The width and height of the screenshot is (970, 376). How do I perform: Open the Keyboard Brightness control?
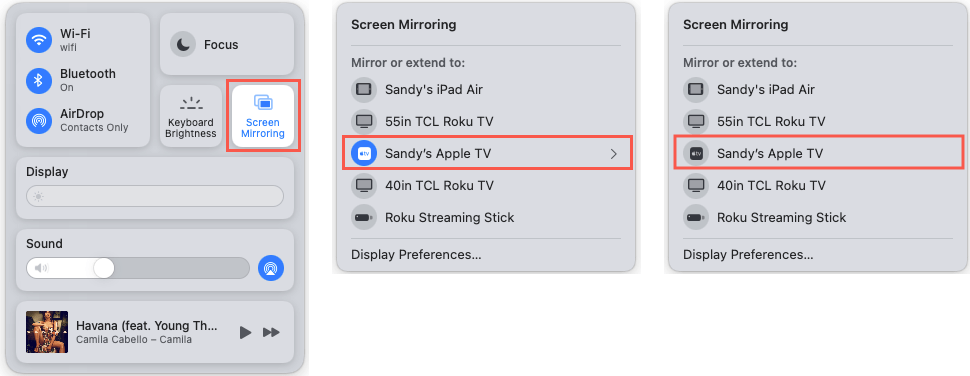click(x=191, y=116)
